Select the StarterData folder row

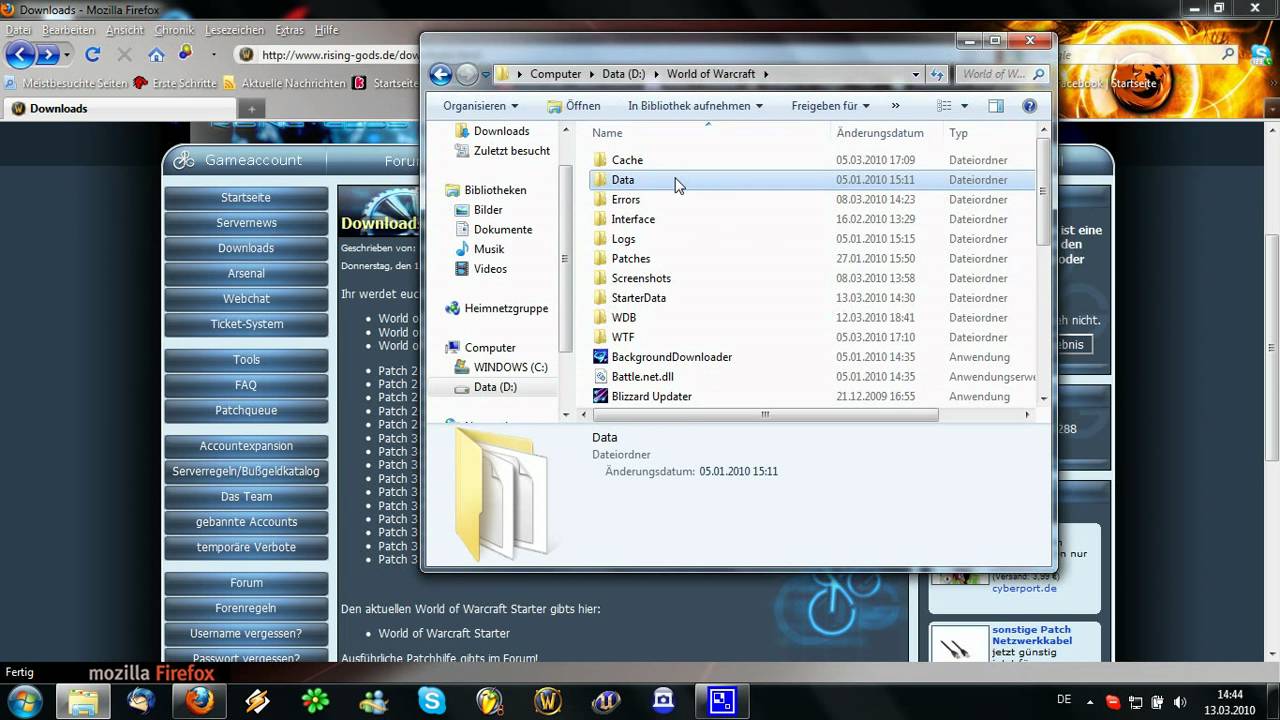[x=812, y=298]
